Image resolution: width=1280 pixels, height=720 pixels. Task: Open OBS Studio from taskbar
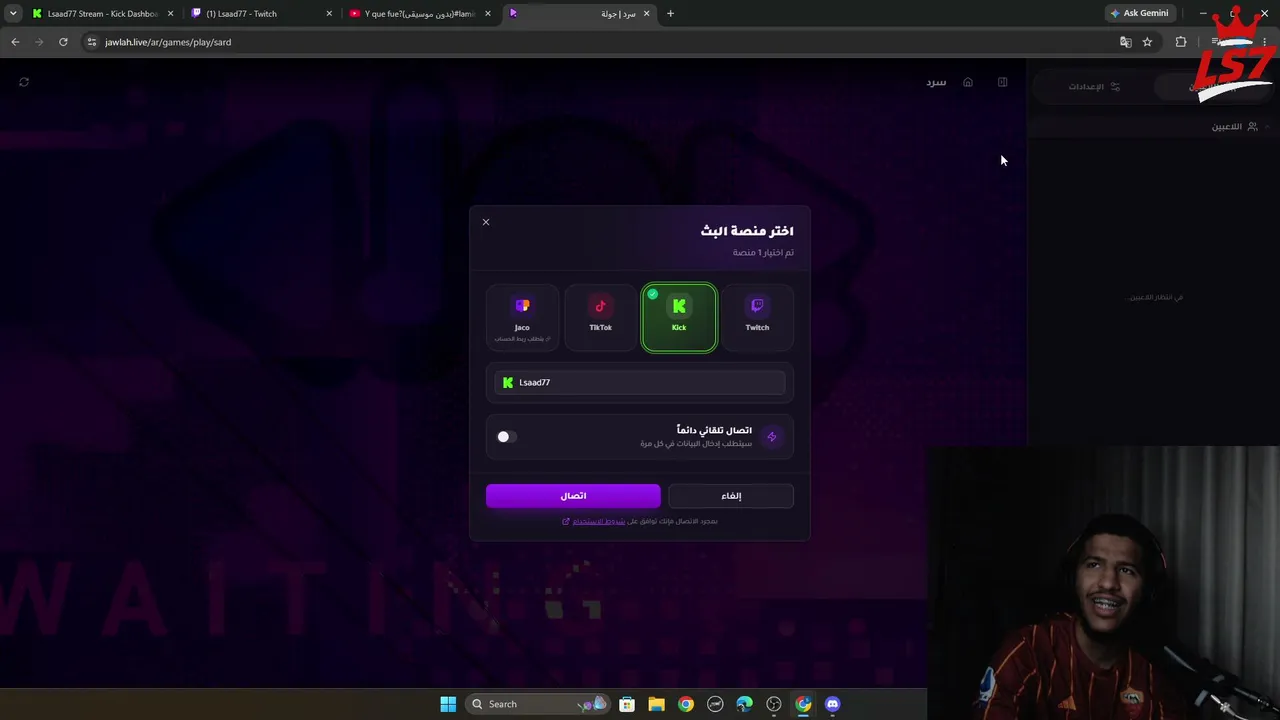pyautogui.click(x=774, y=704)
